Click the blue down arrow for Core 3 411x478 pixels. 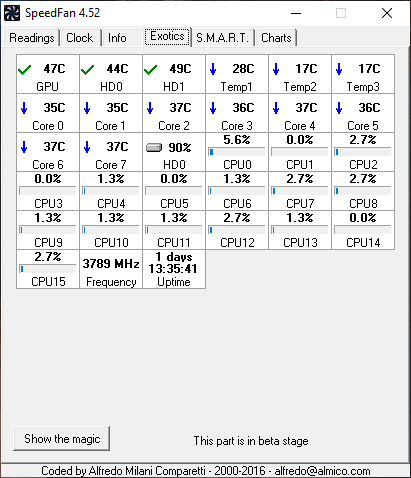tap(213, 108)
